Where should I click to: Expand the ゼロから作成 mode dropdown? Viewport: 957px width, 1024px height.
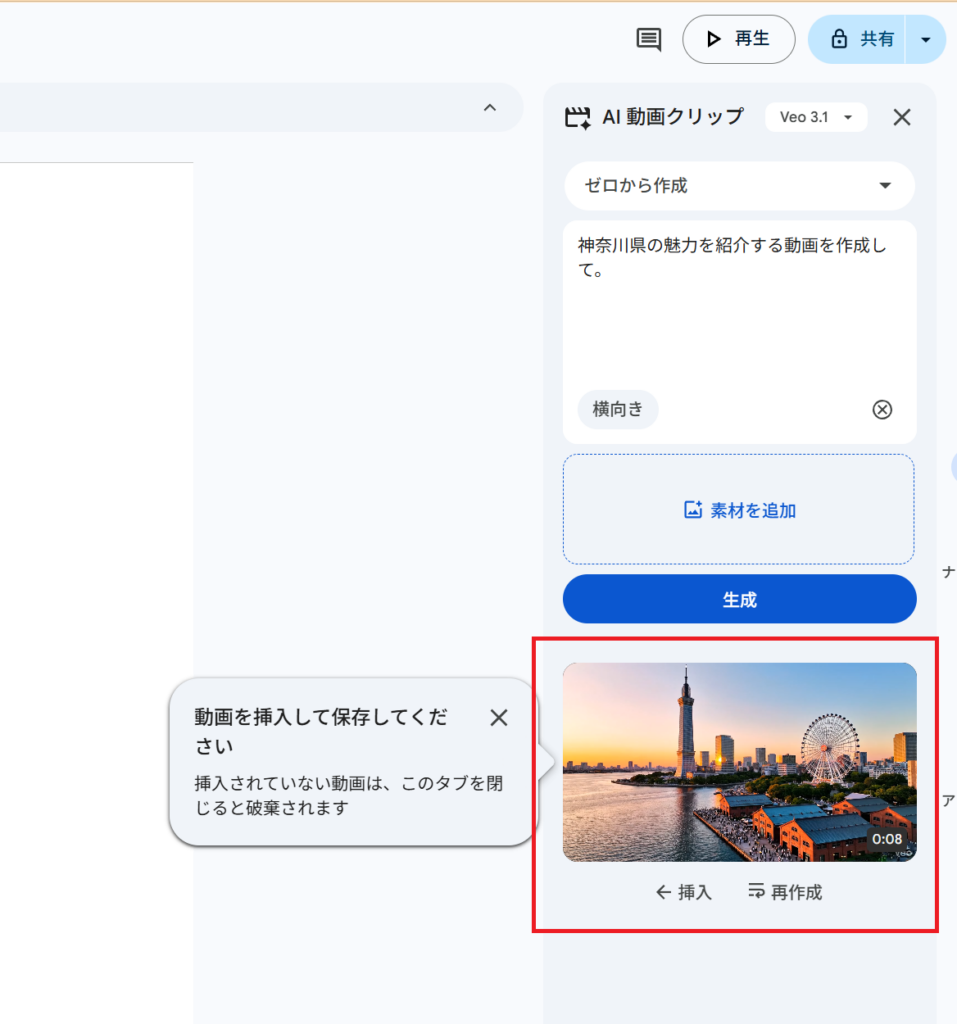[x=739, y=186]
